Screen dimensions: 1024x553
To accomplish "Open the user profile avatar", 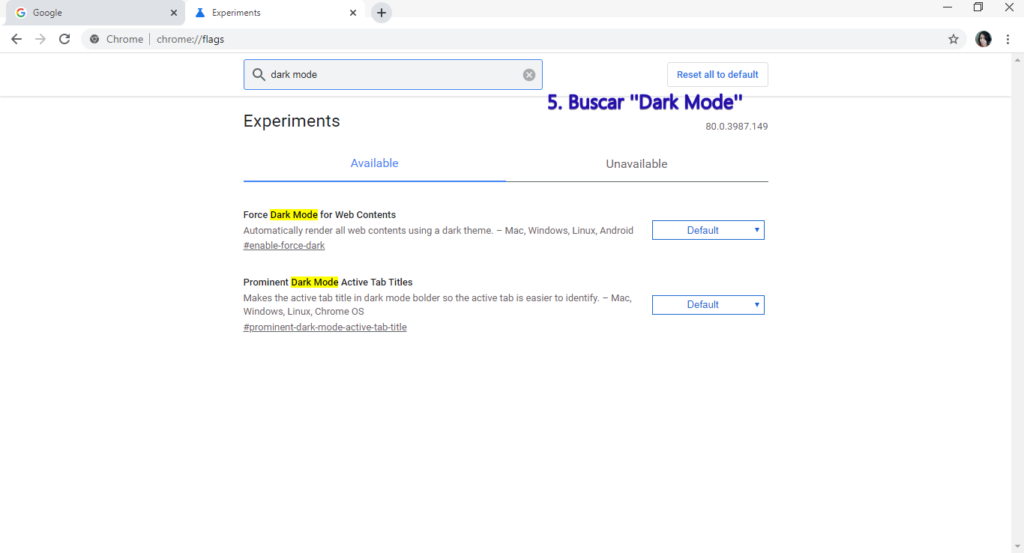I will pos(983,39).
